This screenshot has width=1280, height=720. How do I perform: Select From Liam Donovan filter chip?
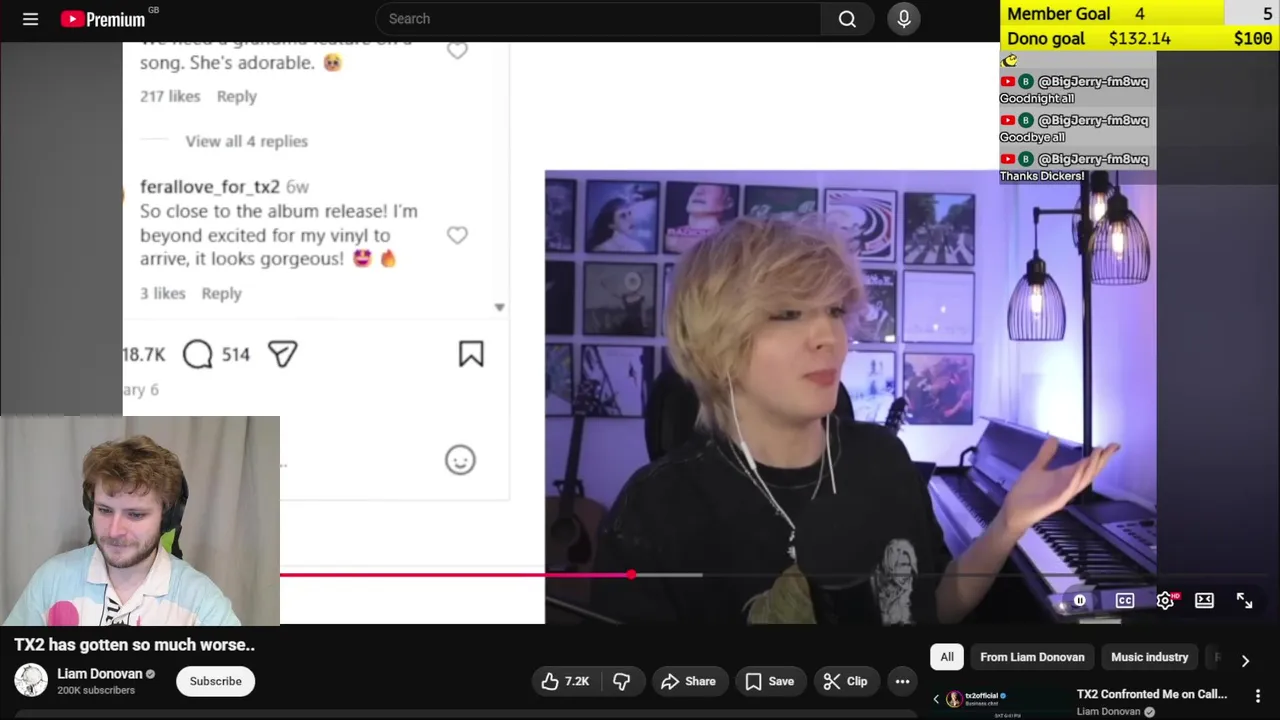tap(1032, 657)
